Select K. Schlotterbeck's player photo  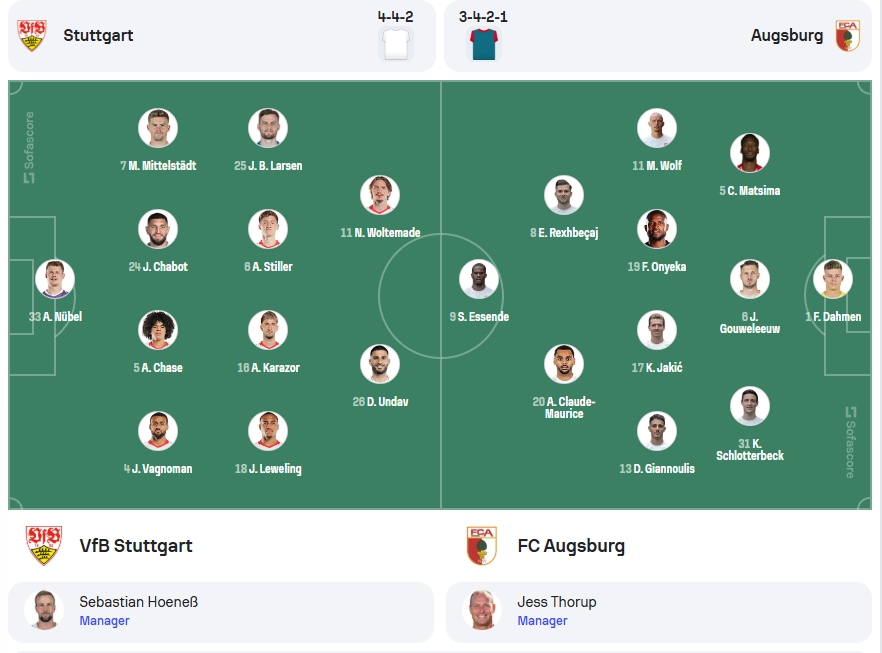tap(750, 406)
